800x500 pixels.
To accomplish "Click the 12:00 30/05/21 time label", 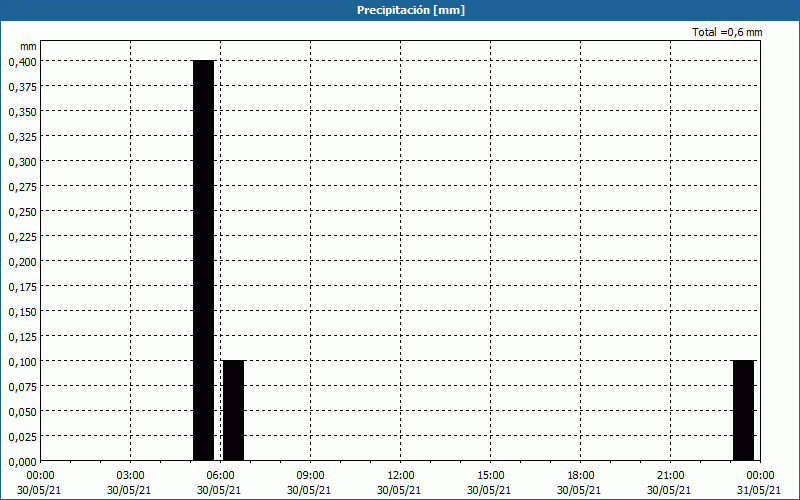I will pyautogui.click(x=399, y=483).
